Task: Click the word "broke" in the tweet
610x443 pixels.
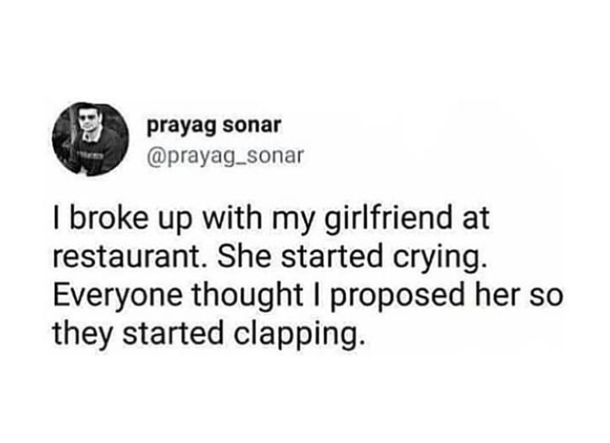Action: tap(109, 218)
